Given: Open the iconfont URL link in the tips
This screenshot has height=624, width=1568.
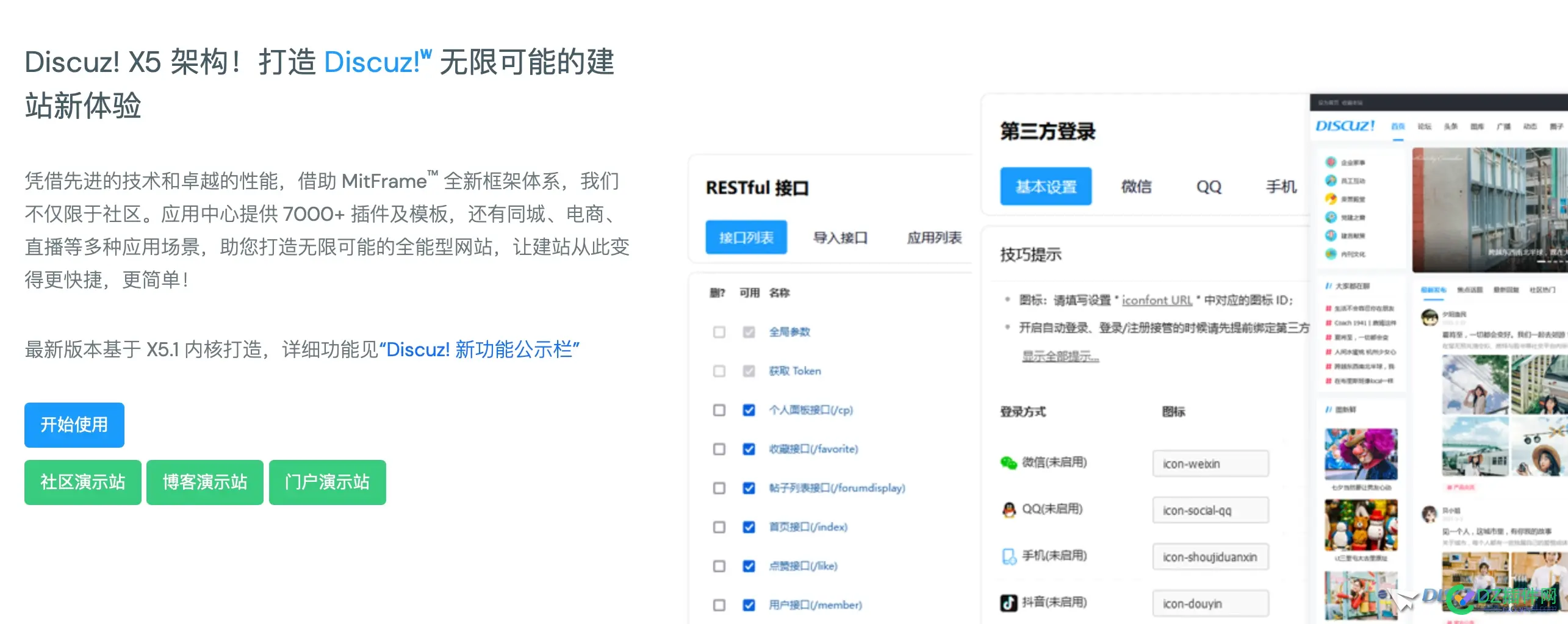Looking at the screenshot, I should (1159, 300).
